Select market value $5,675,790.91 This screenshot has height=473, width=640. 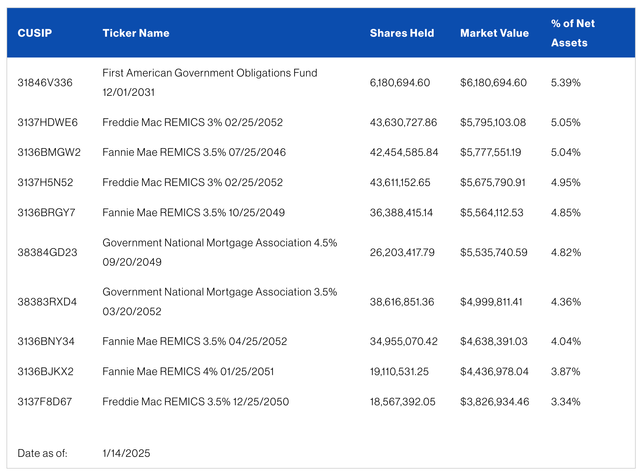[x=493, y=182]
